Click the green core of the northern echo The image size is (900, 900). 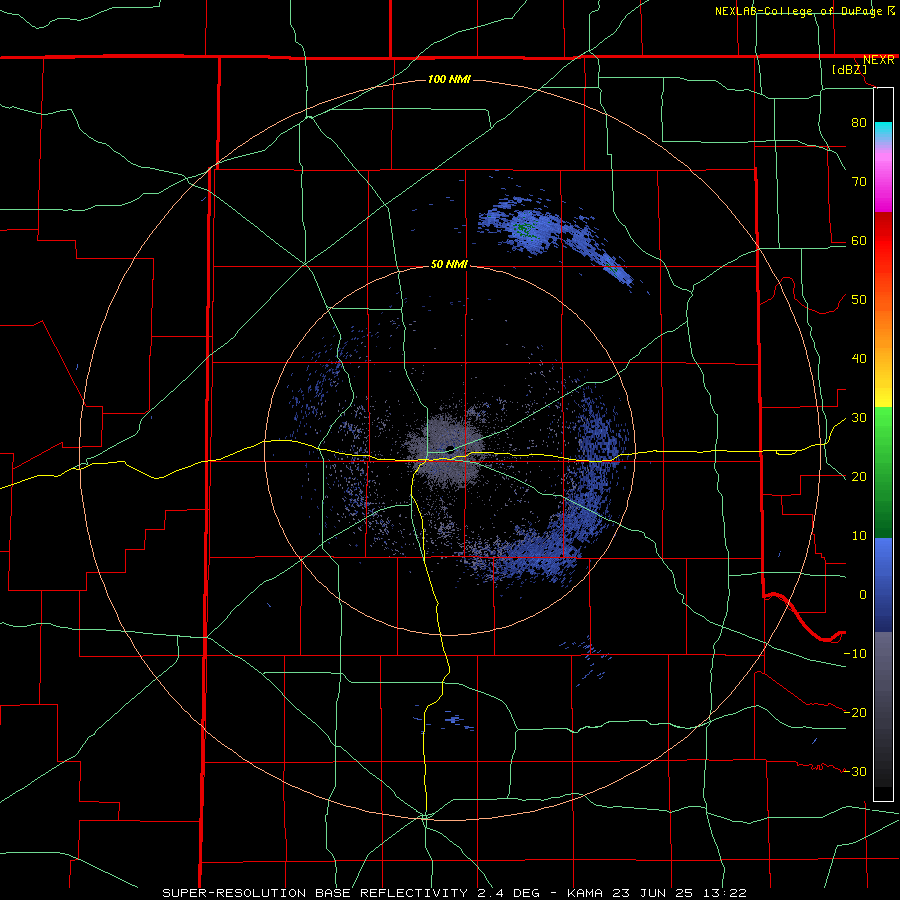point(523,230)
